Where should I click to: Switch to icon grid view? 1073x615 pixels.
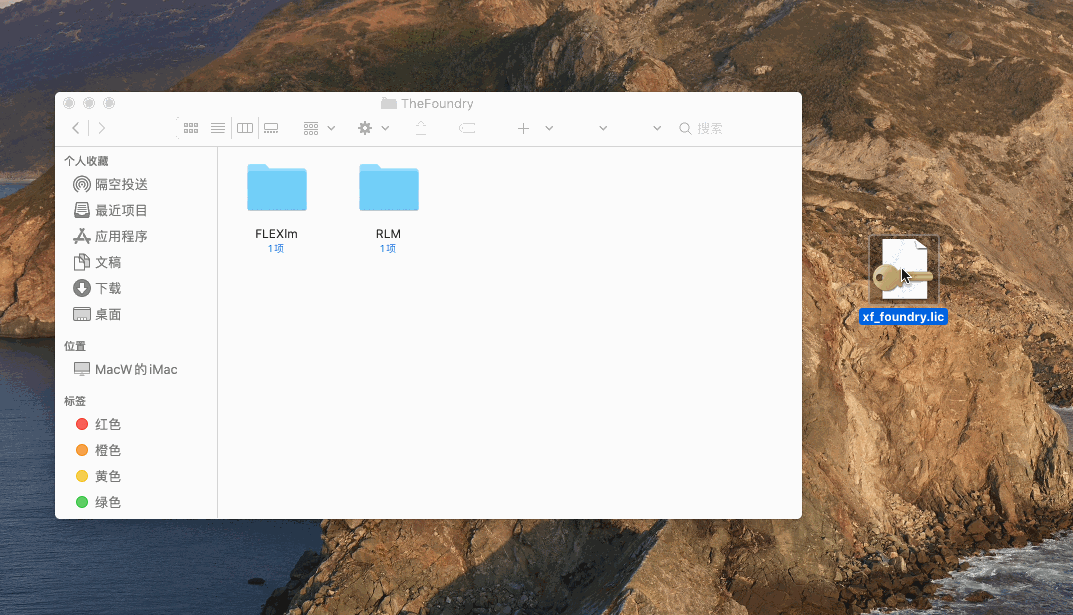(190, 128)
